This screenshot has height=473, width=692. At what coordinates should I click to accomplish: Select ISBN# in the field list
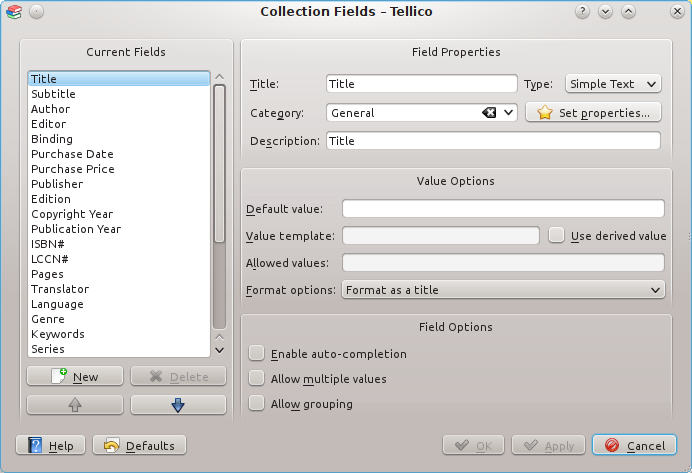[119, 244]
